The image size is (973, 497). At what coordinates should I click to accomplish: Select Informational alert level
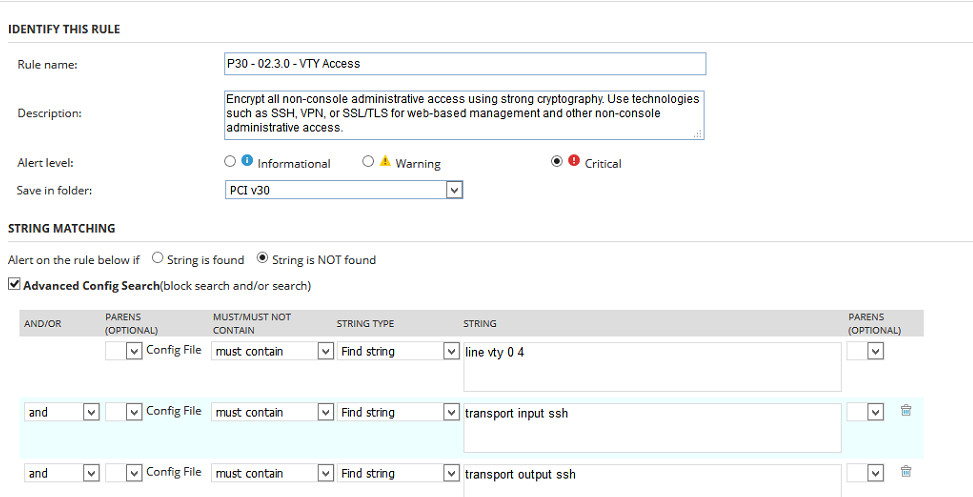tap(230, 161)
